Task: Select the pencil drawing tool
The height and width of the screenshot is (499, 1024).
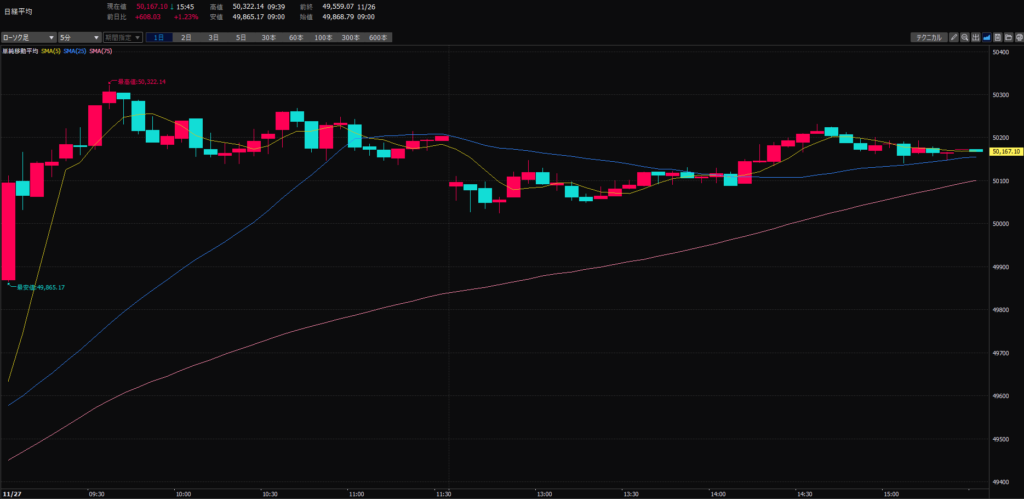Action: 954,37
